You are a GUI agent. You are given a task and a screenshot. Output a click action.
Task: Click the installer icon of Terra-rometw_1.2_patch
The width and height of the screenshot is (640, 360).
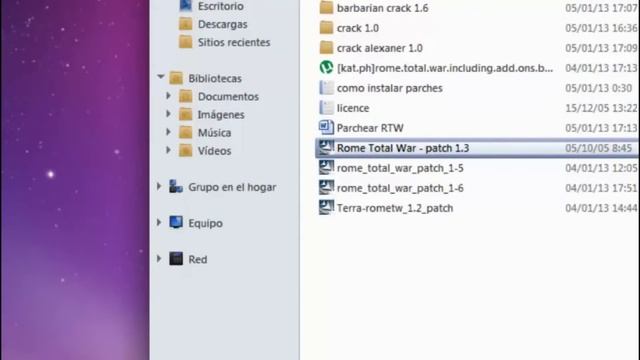click(326, 207)
